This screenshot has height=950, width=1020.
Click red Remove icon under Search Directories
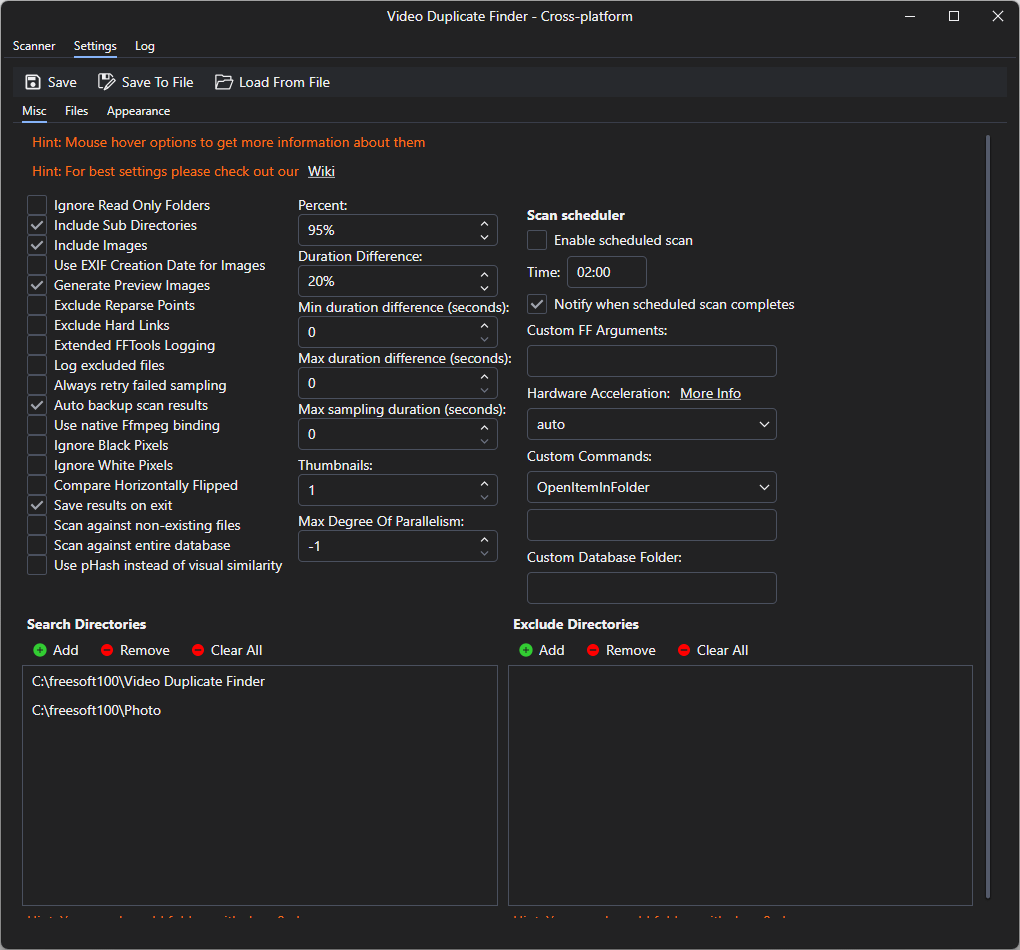click(107, 650)
